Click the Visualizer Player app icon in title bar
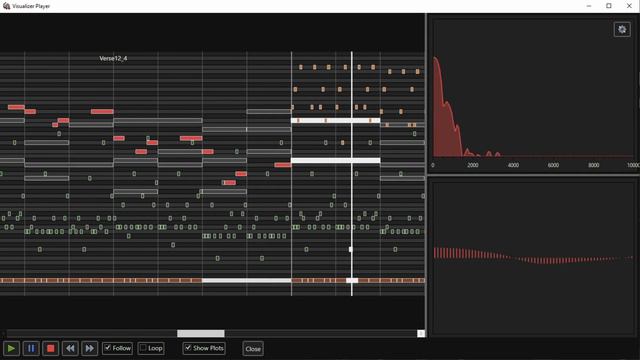Image resolution: width=640 pixels, height=360 pixels. pyautogui.click(x=6, y=6)
